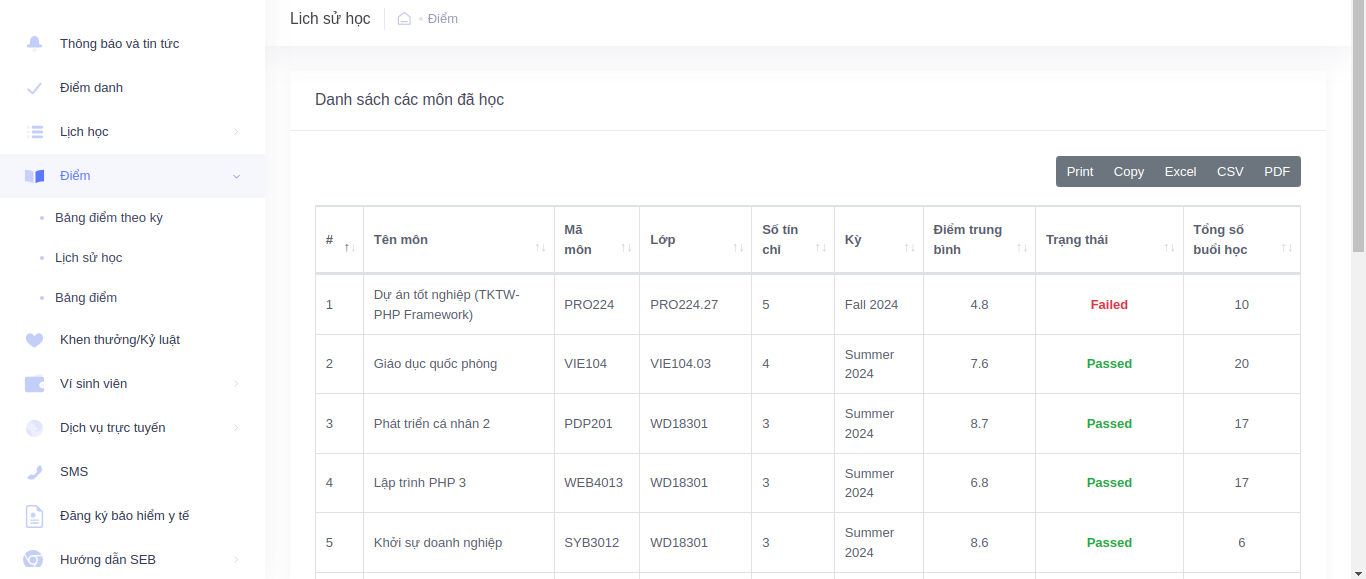Export the table to Excel
This screenshot has width=1366, height=579.
1180,171
